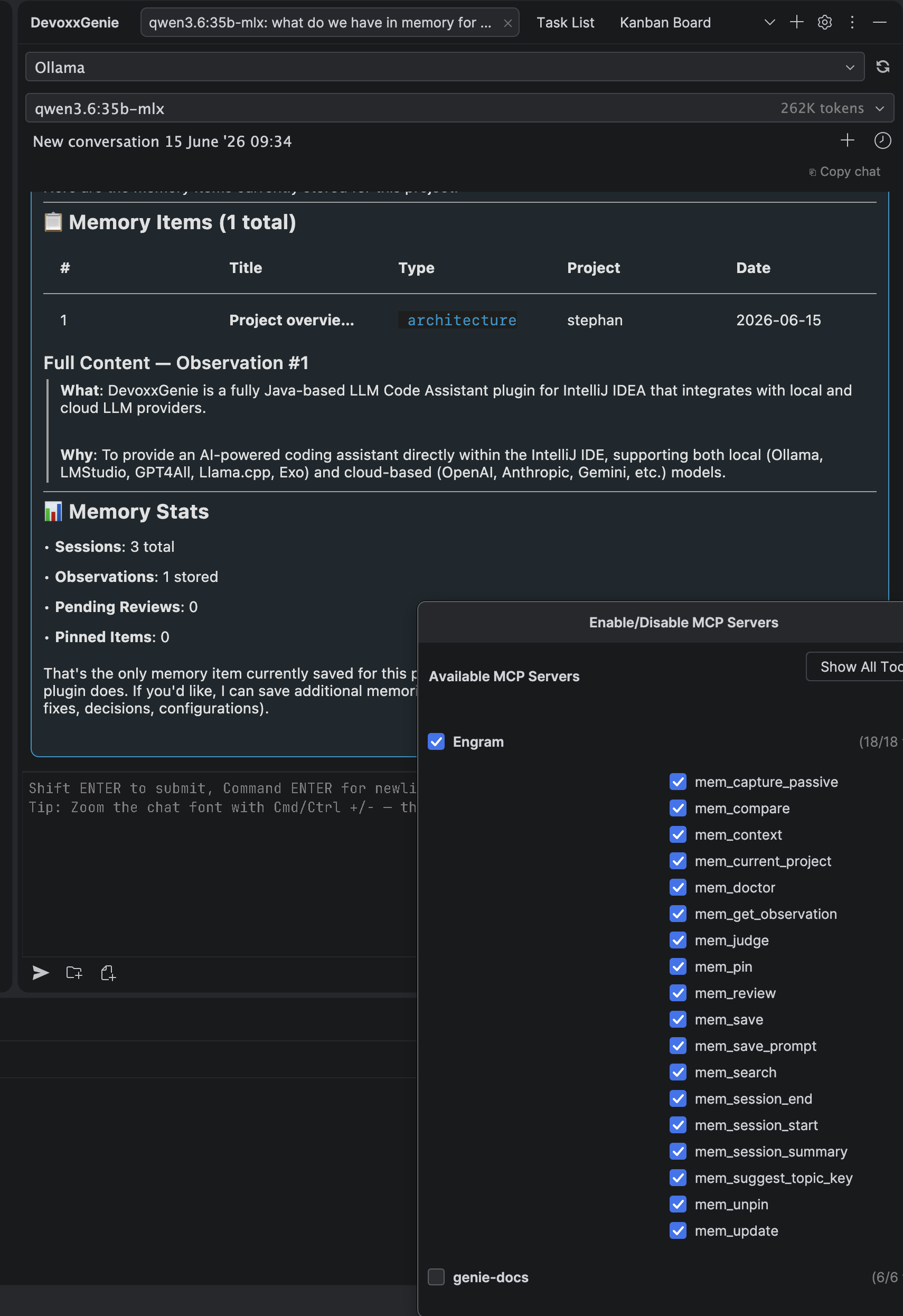Toggle the mem_compare tool checkbox

(678, 808)
